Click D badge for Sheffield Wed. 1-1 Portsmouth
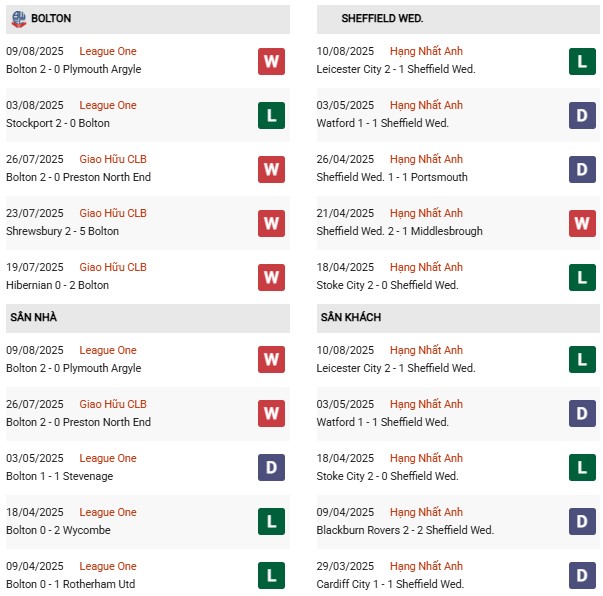Screen dimensions: 603x596 pos(582,169)
